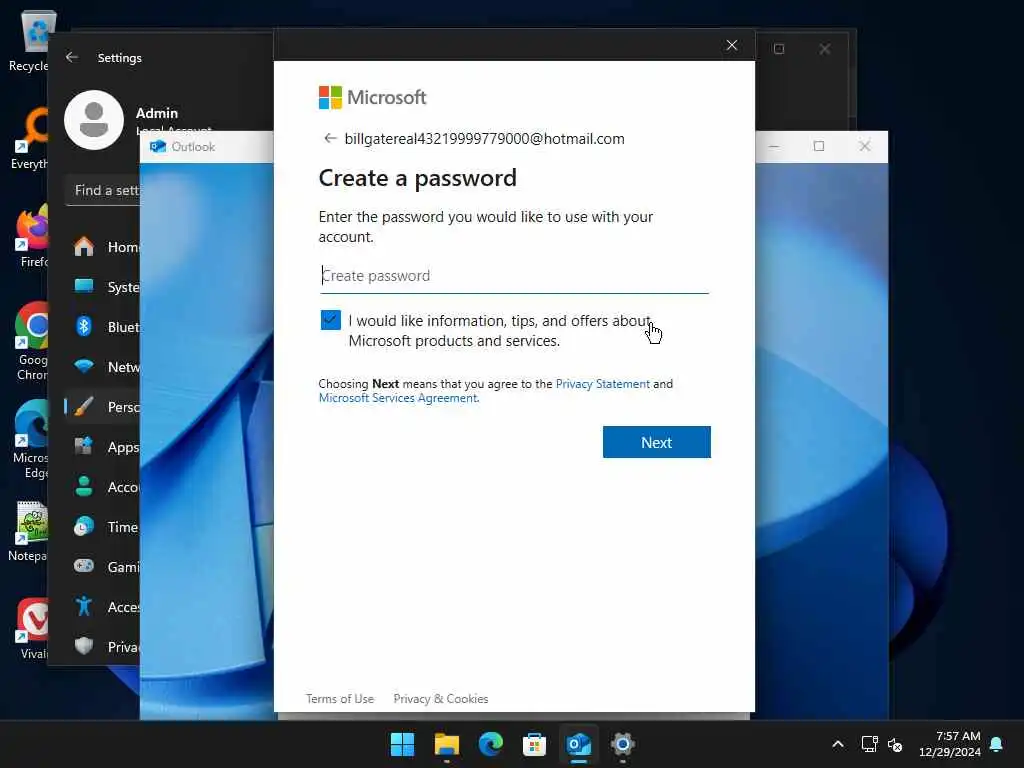Select the Vivaldi desktop shortcut
This screenshot has height=768, width=1024.
33,628
